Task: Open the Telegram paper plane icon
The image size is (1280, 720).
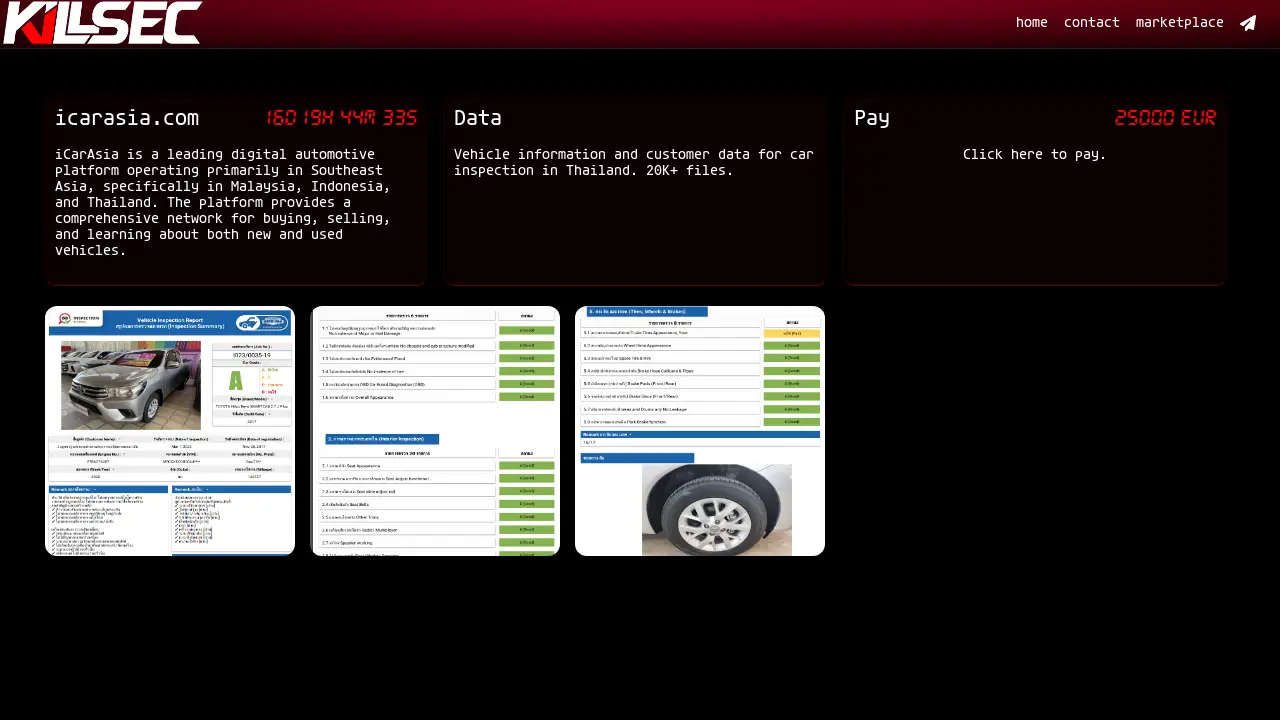Action: point(1248,23)
